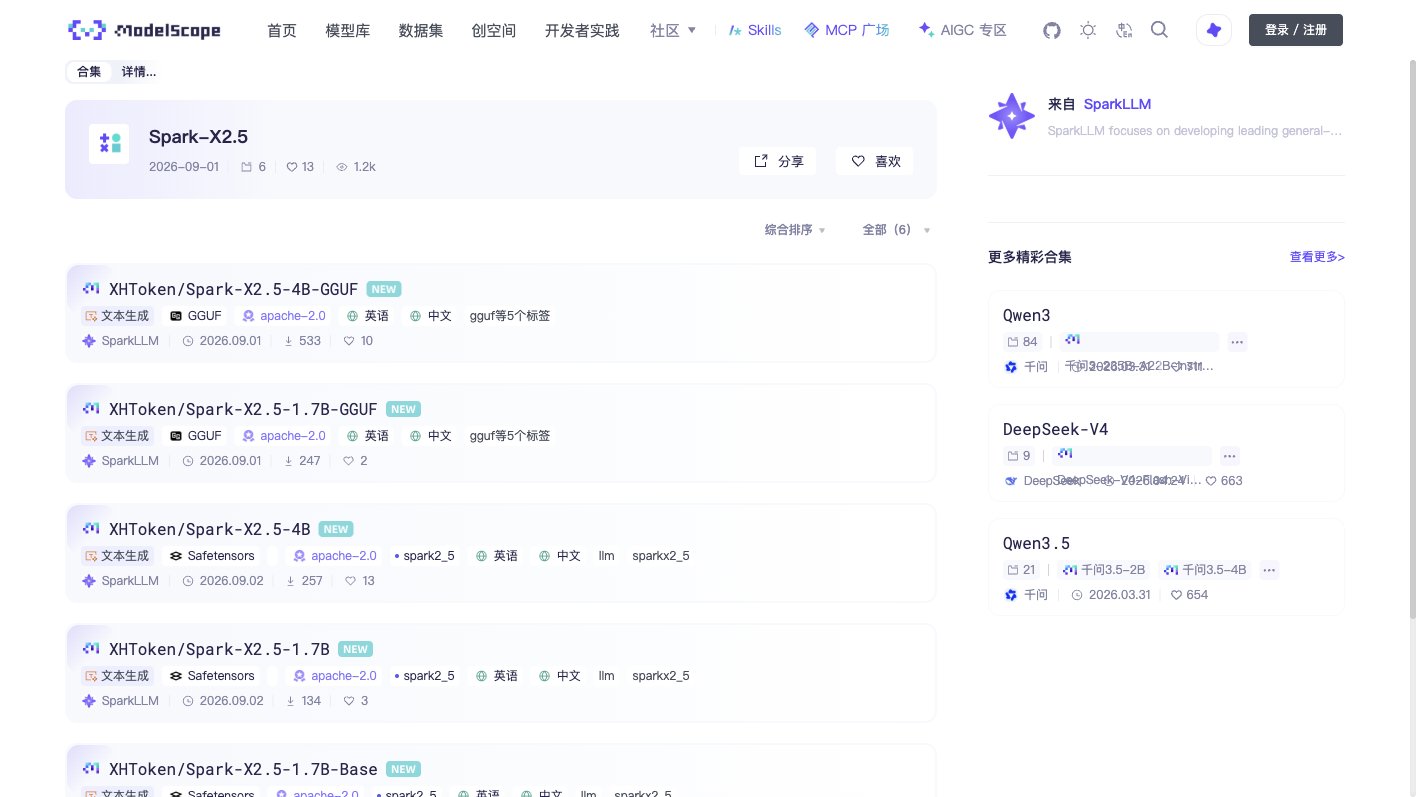Click the Spark-X2.5 collection icon
The height and width of the screenshot is (797, 1416).
pos(109,144)
